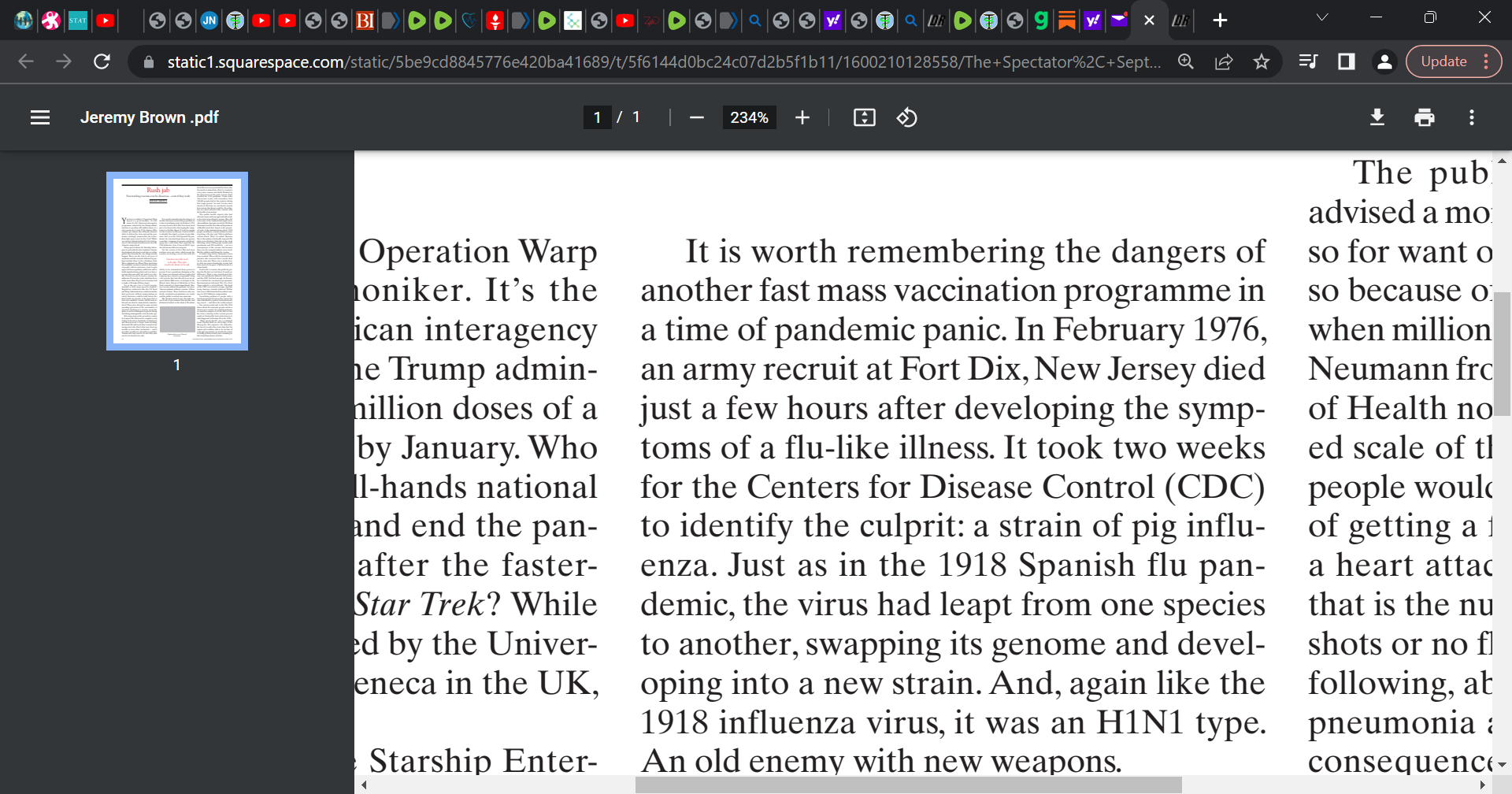The height and width of the screenshot is (794, 1512).
Task: Switch to the BI tab
Action: (365, 20)
